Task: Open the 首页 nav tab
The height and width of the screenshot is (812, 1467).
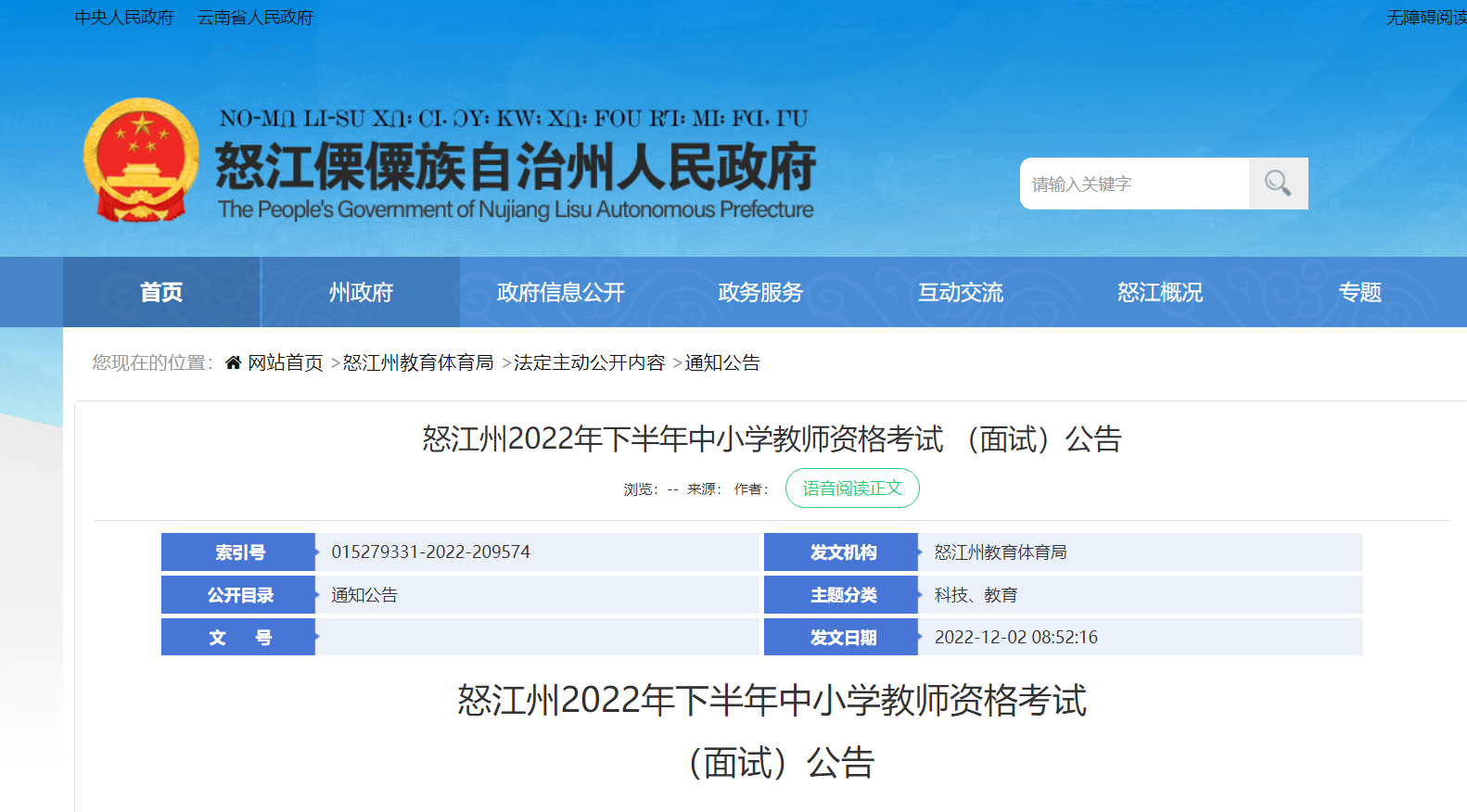Action: point(161,292)
